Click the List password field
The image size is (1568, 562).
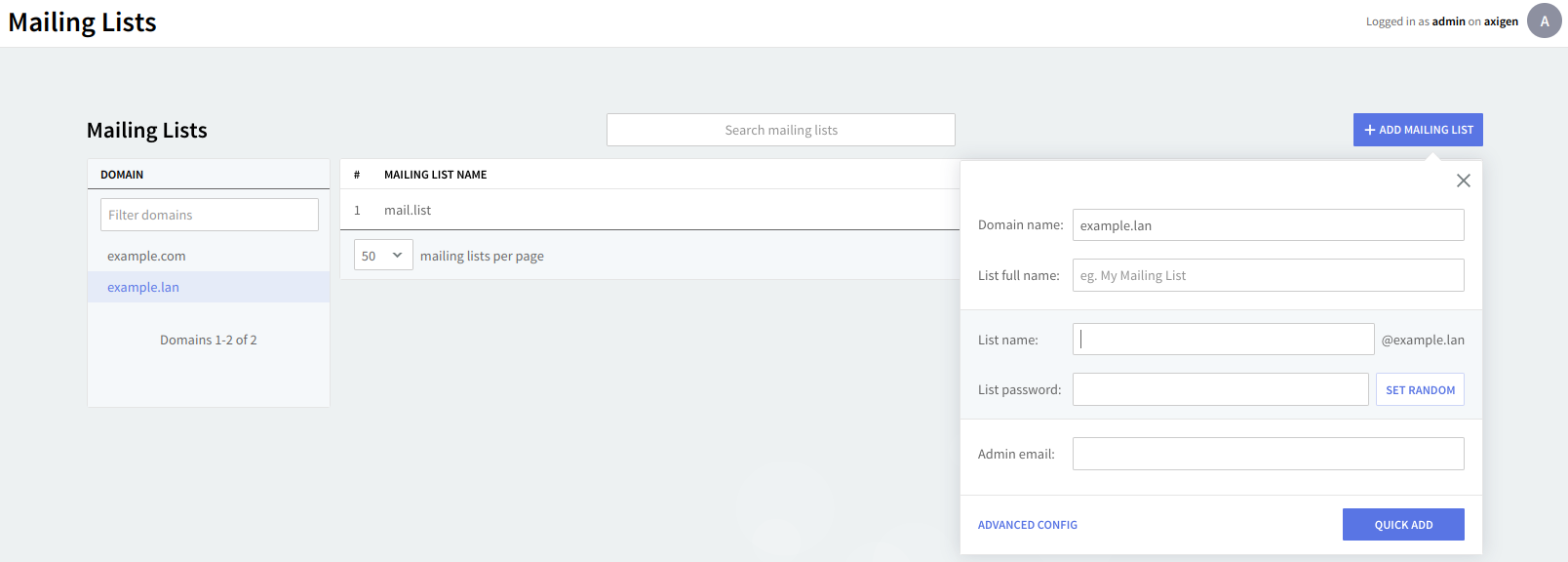tap(1220, 389)
